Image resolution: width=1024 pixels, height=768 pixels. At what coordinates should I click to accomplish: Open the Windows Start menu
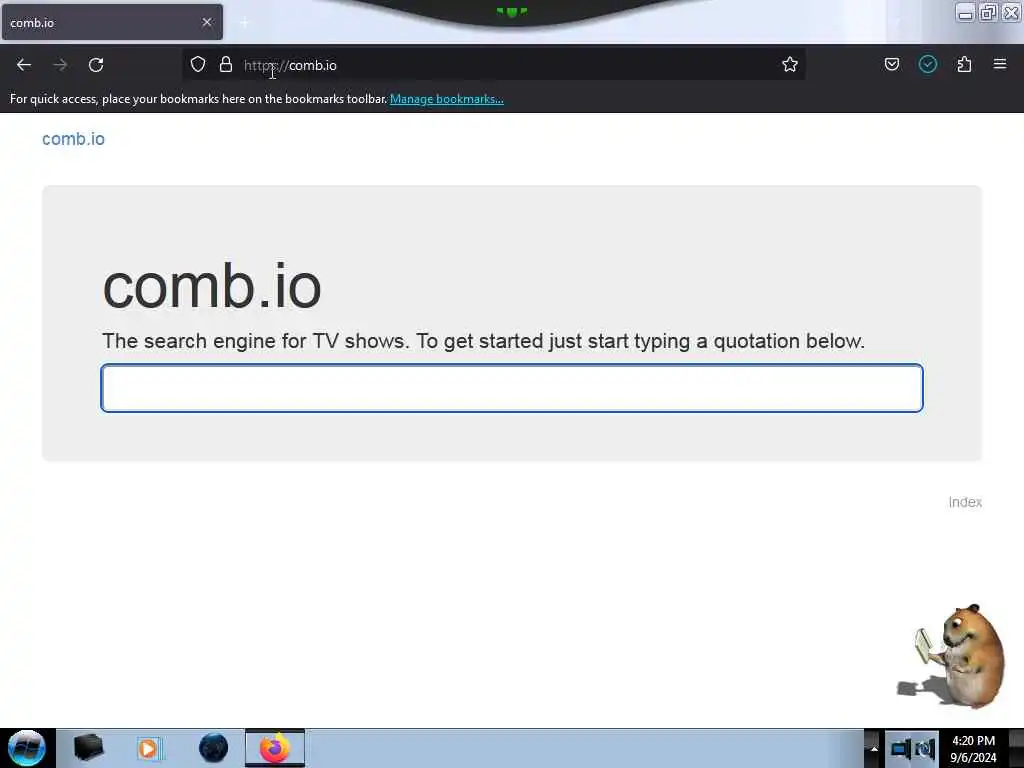coord(27,748)
